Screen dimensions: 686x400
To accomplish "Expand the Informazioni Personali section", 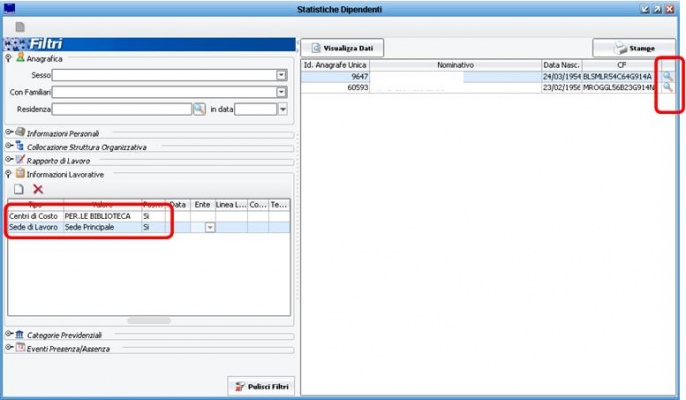I will (x=8, y=132).
